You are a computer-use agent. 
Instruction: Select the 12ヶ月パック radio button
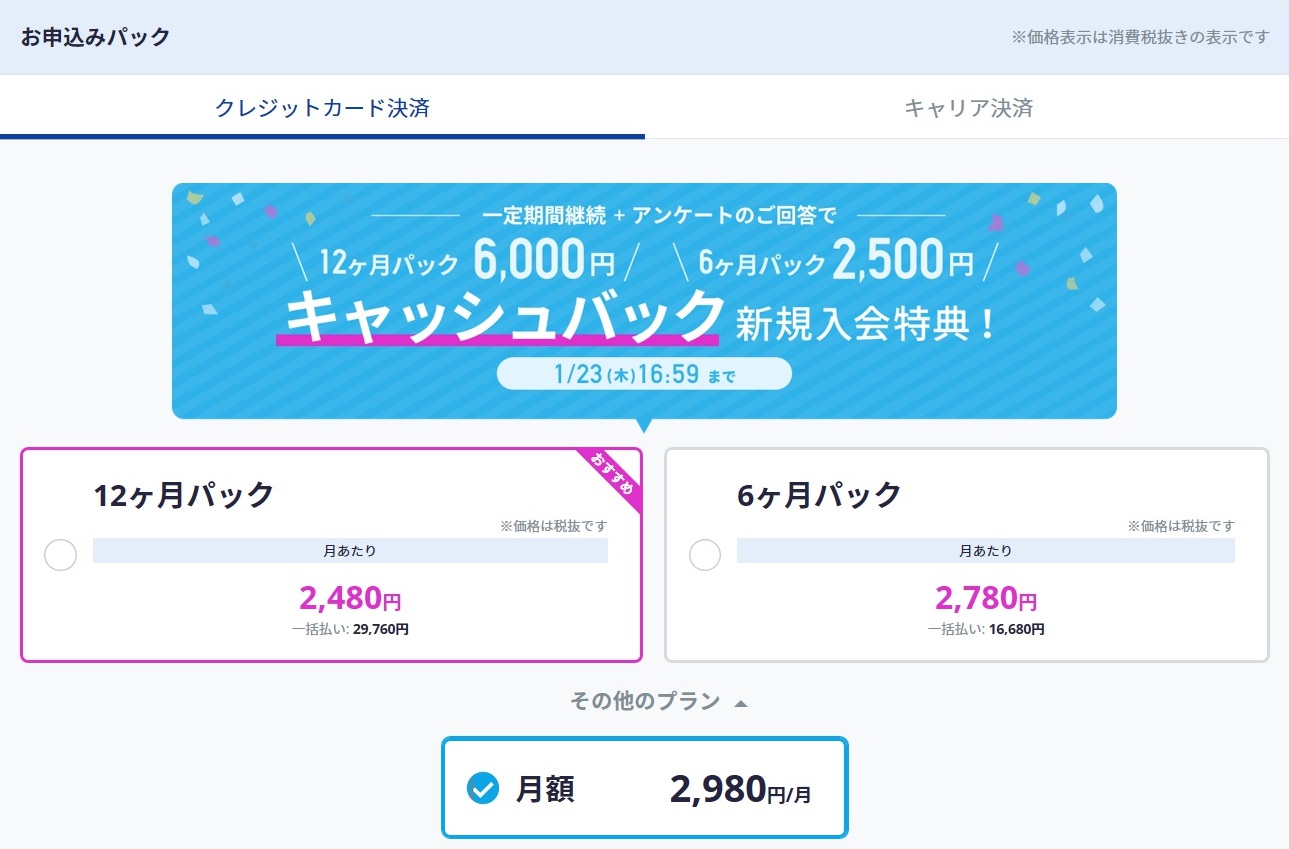(61, 555)
